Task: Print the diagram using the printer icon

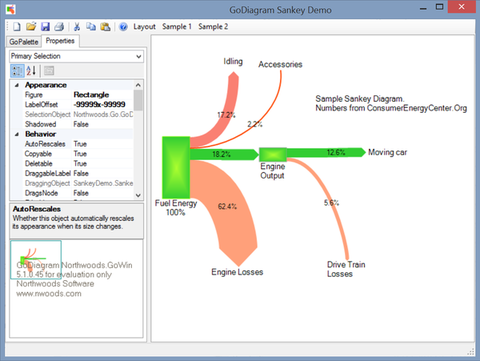Action: coord(59,27)
